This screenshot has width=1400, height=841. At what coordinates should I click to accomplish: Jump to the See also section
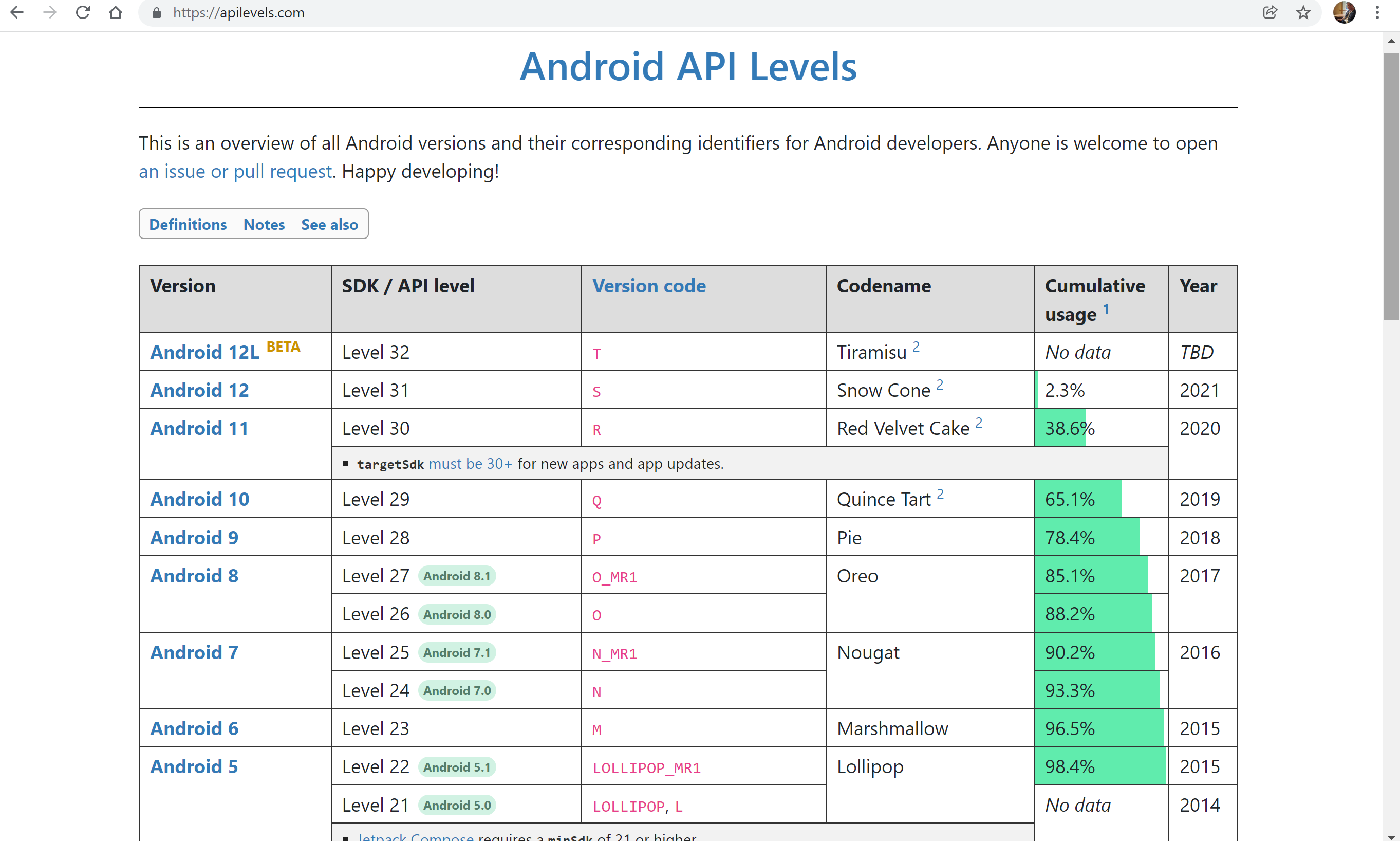point(330,225)
